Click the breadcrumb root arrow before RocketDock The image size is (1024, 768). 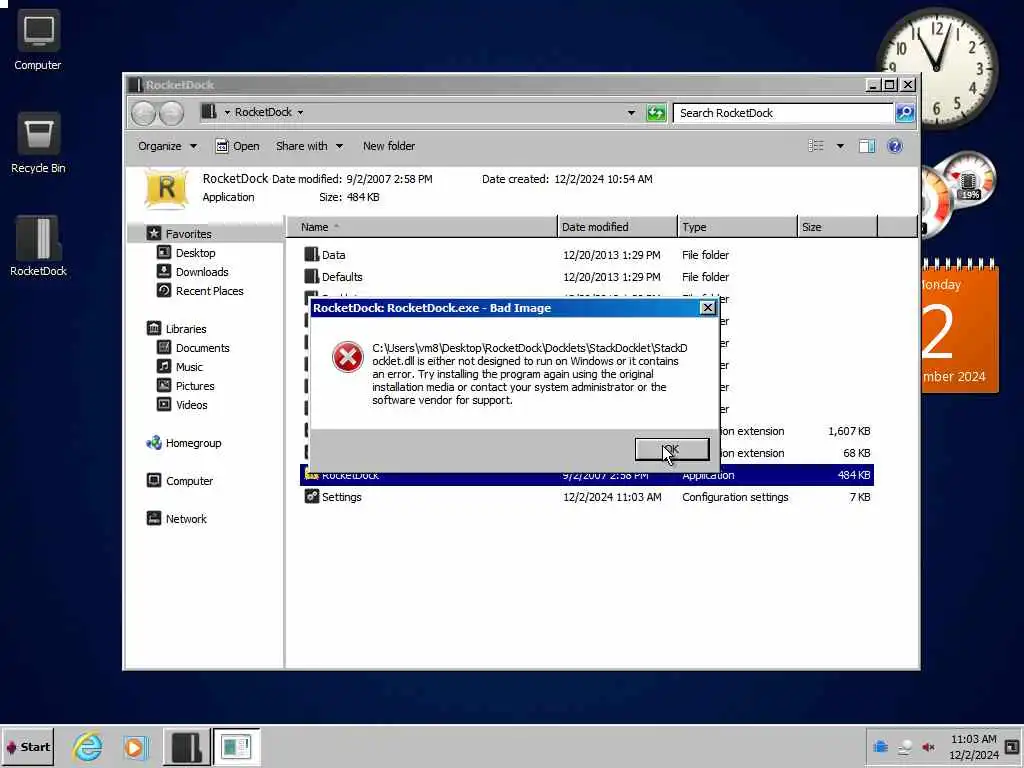coord(227,112)
